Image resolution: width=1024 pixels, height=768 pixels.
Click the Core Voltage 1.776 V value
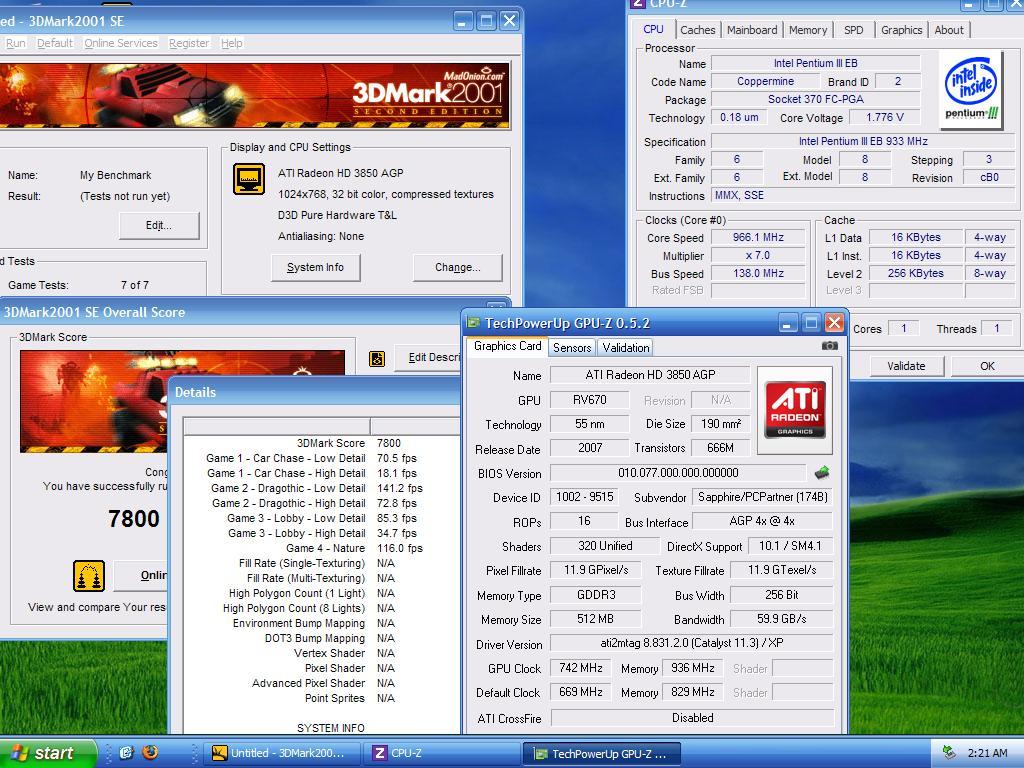[884, 118]
